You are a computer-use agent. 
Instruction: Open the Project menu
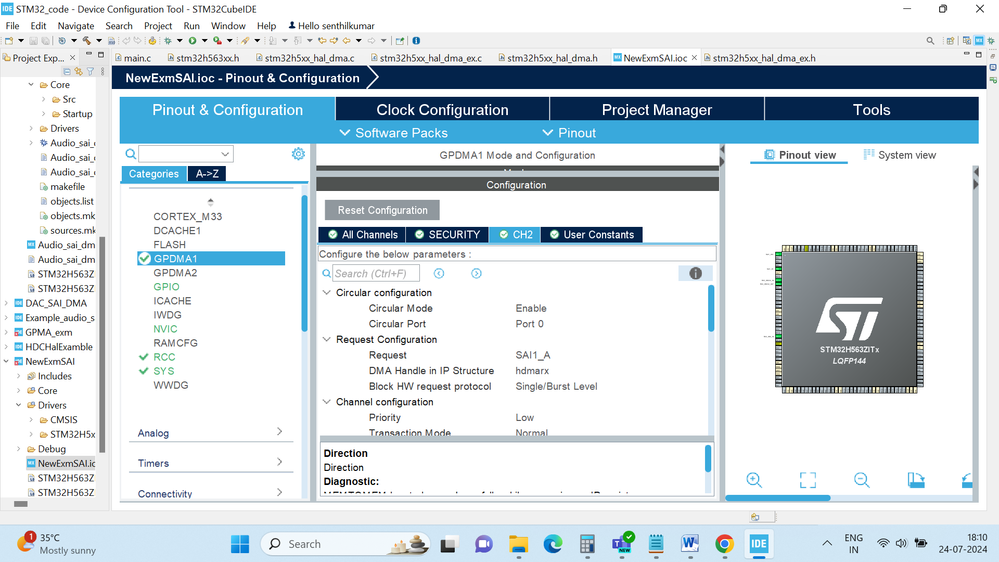(x=157, y=25)
